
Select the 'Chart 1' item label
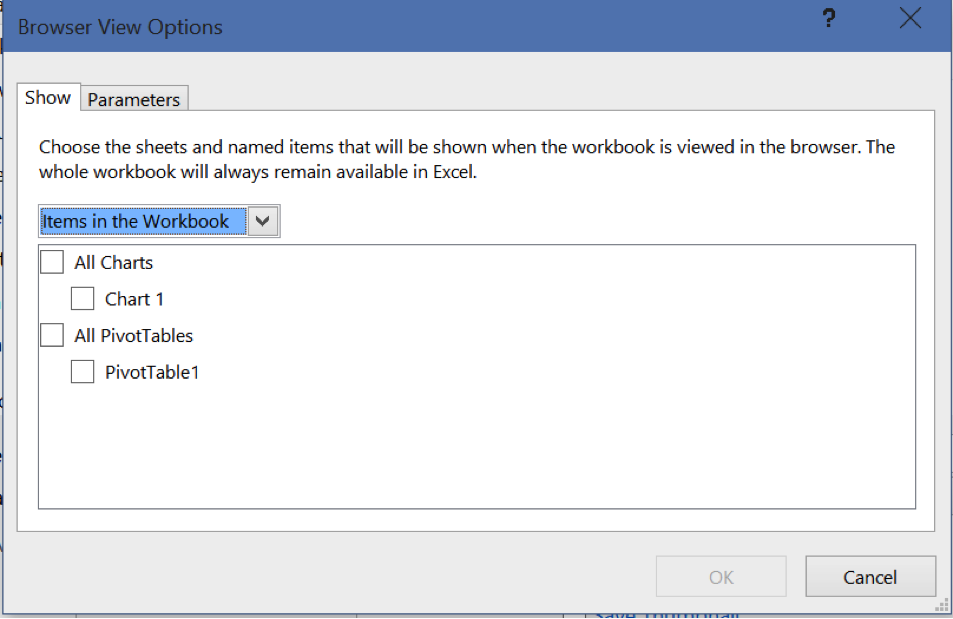tap(134, 299)
